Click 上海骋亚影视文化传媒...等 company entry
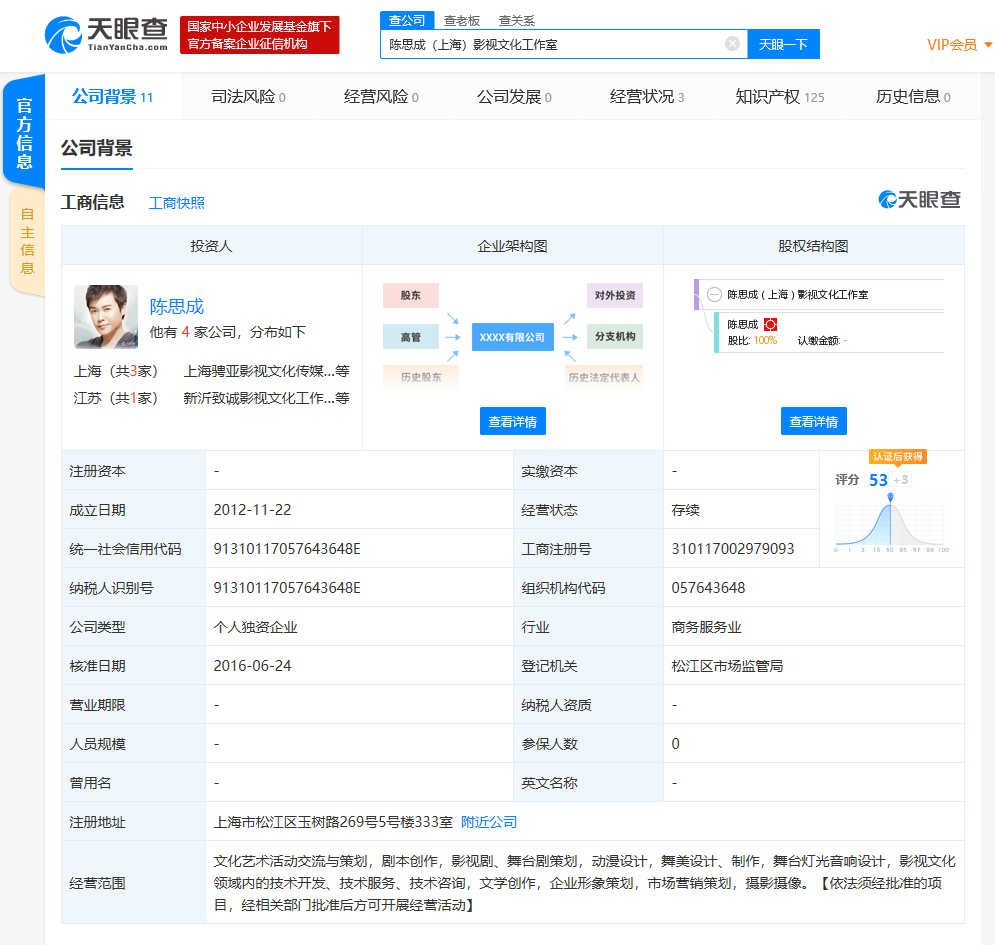Screen dimensions: 995x945 click(x=267, y=371)
